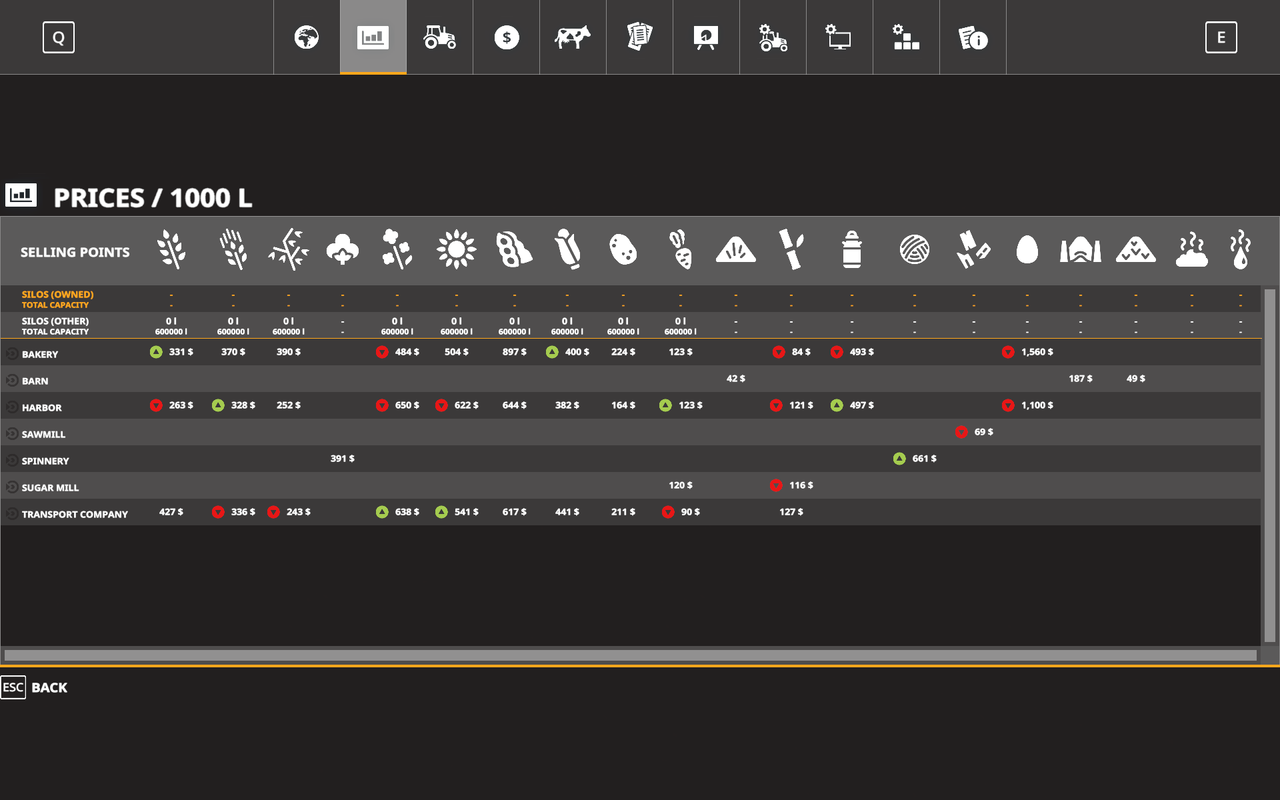Switch to the Prices statistics tab

tap(372, 37)
